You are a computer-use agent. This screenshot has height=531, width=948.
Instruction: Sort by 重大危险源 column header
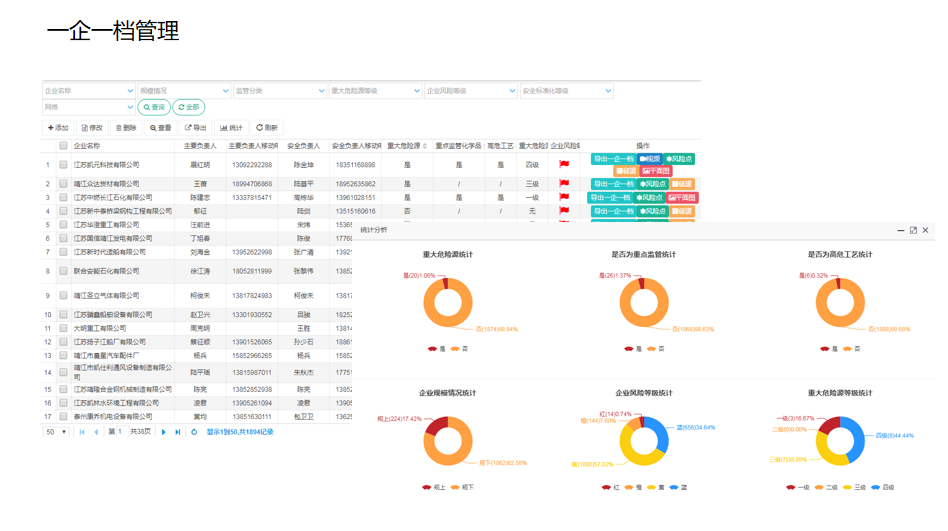(405, 146)
